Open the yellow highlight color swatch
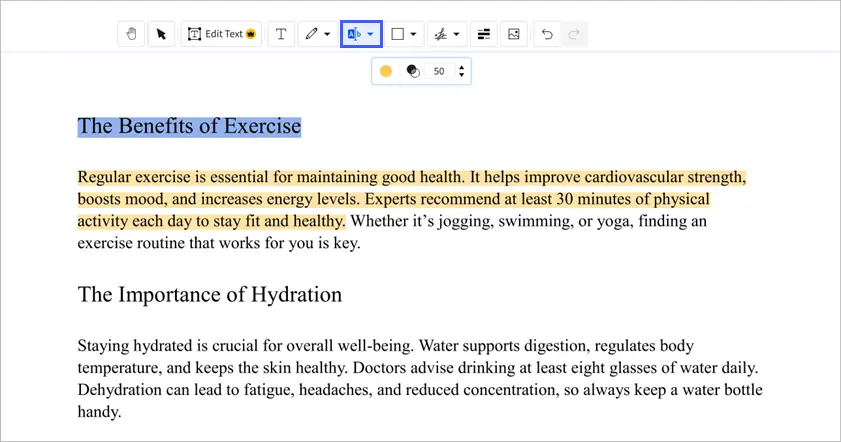 tap(386, 71)
